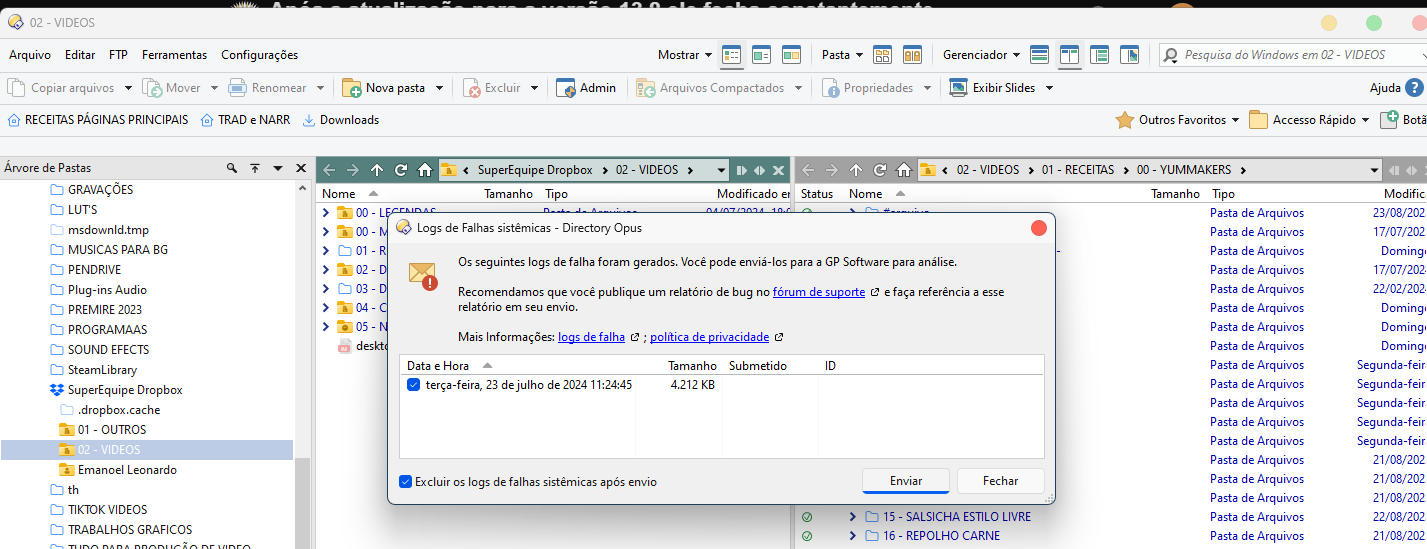Open Admin mode from the toolbar
The height and width of the screenshot is (549, 1427).
tap(586, 88)
